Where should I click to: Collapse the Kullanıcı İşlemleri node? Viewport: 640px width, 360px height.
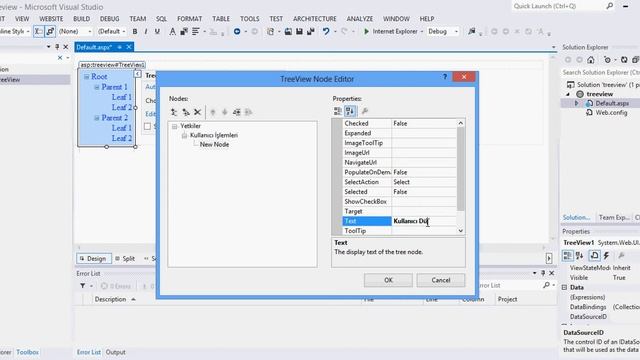184,136
